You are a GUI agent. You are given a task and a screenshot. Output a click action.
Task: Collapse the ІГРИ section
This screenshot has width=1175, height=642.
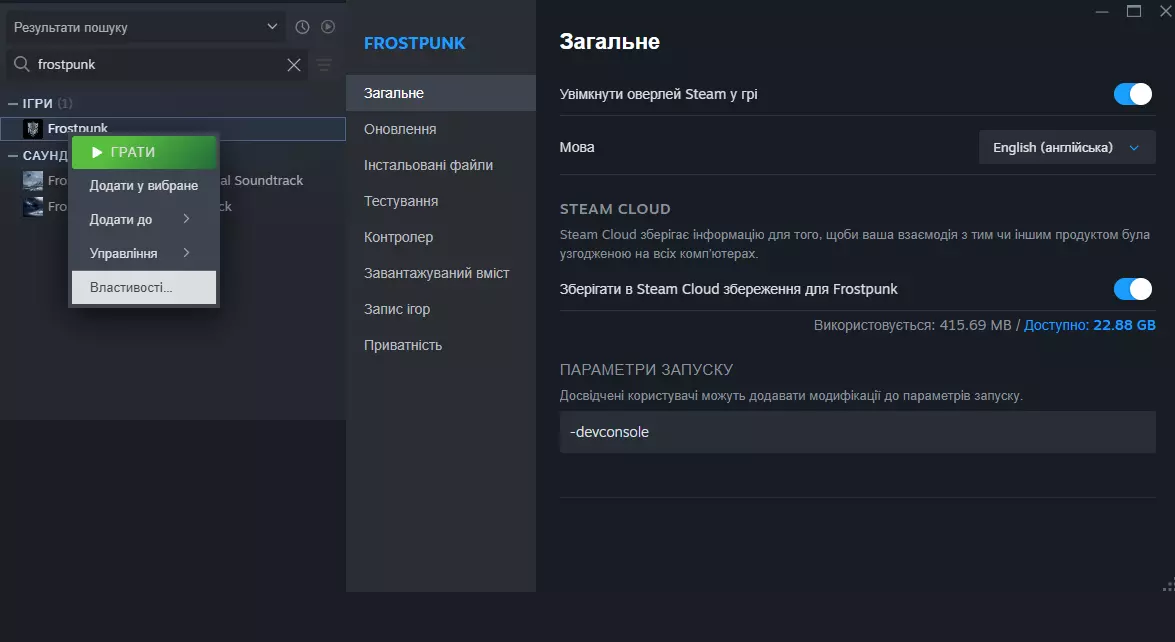click(13, 103)
